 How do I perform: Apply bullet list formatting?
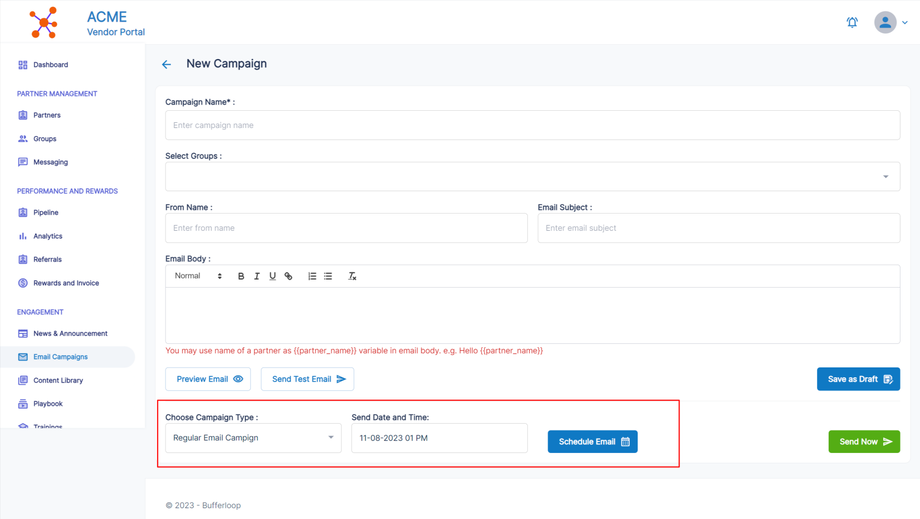coord(328,276)
